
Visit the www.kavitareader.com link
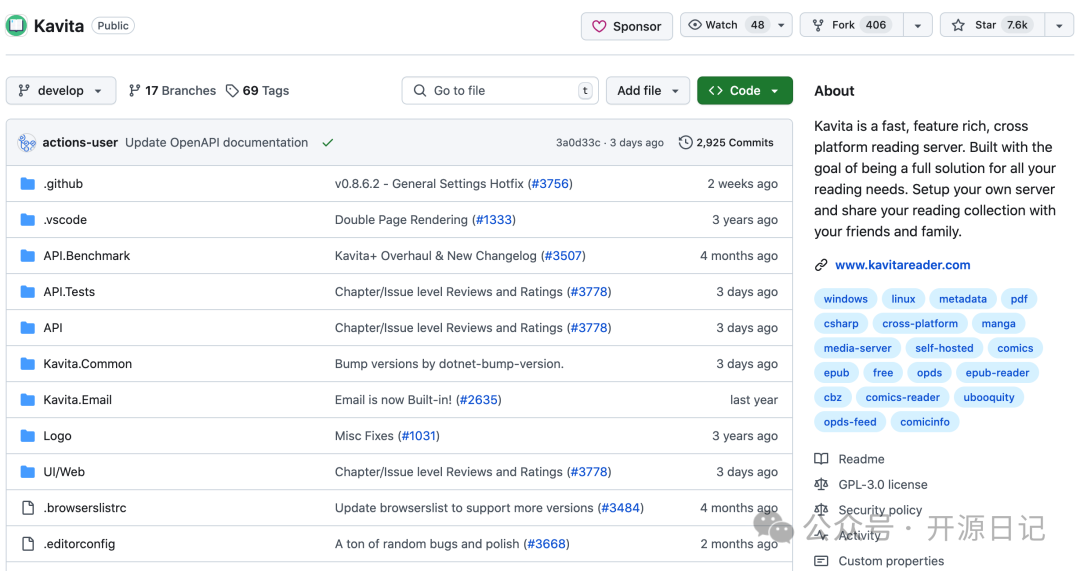pos(902,265)
